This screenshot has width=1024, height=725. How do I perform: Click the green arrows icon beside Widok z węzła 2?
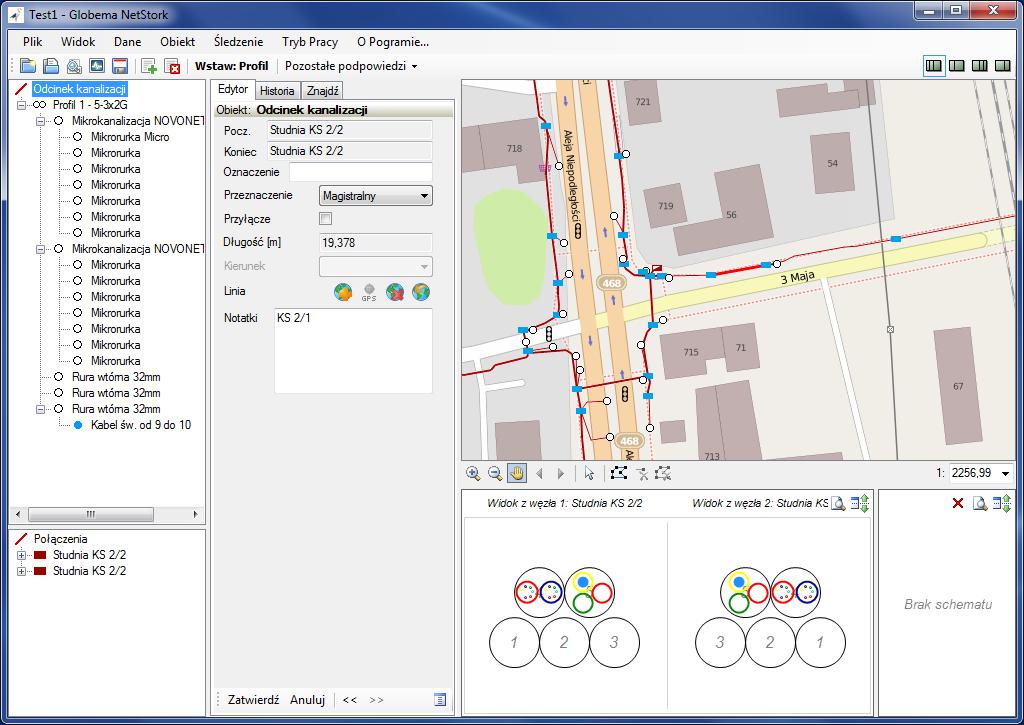tap(860, 503)
